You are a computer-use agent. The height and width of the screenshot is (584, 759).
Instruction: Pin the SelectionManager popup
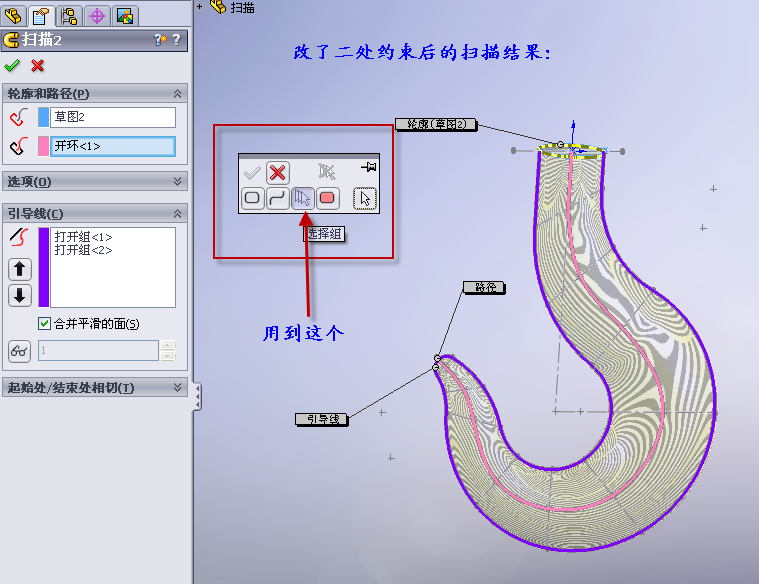point(368,168)
